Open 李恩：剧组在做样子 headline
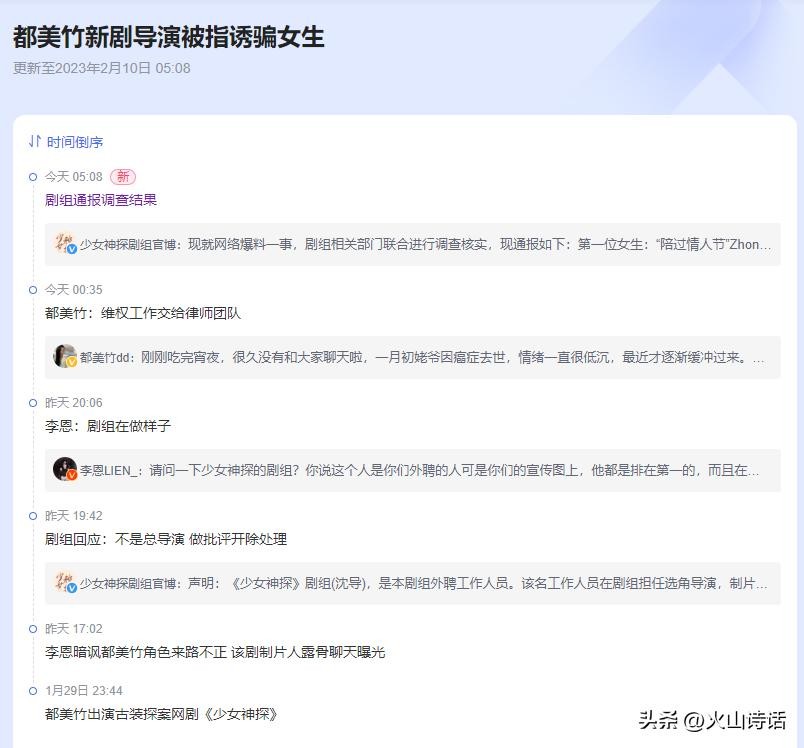Image resolution: width=804 pixels, height=748 pixels. coord(108,426)
